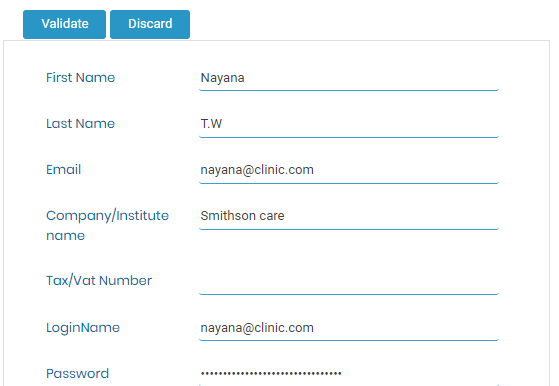The height and width of the screenshot is (386, 559).
Task: Click the Email label text
Action: tap(64, 170)
